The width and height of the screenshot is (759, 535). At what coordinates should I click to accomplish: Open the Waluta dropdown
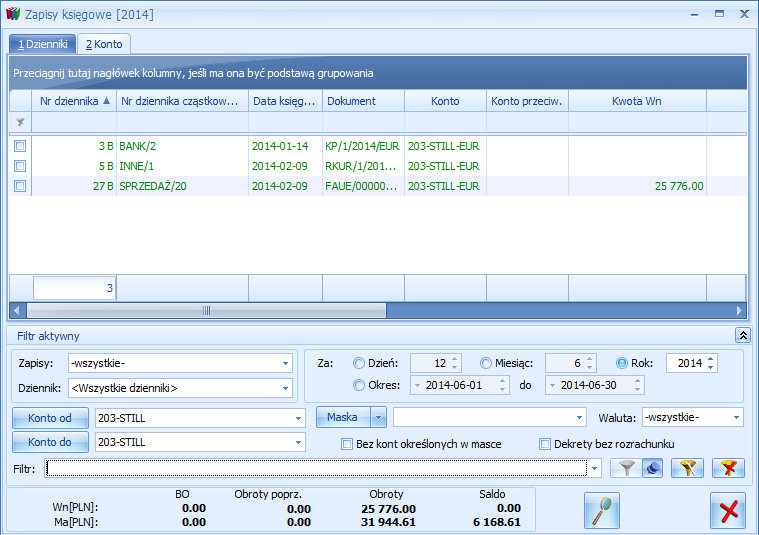click(736, 417)
